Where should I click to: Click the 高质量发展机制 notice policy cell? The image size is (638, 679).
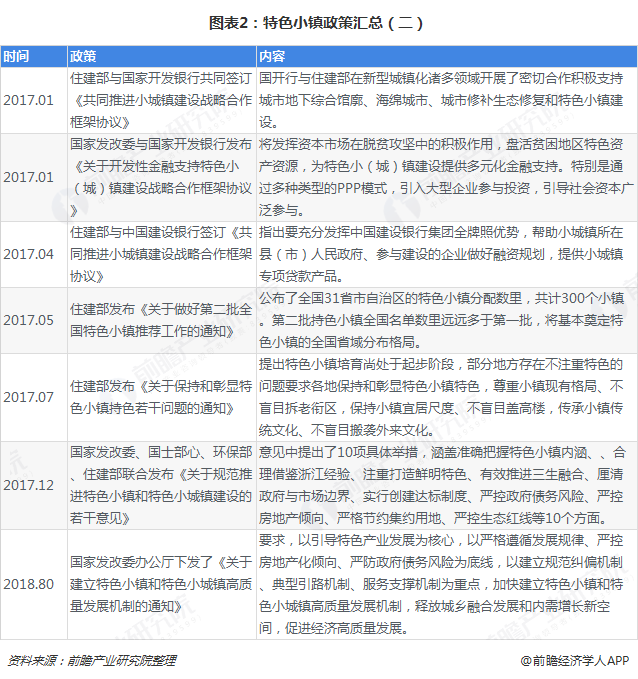[x=160, y=584]
